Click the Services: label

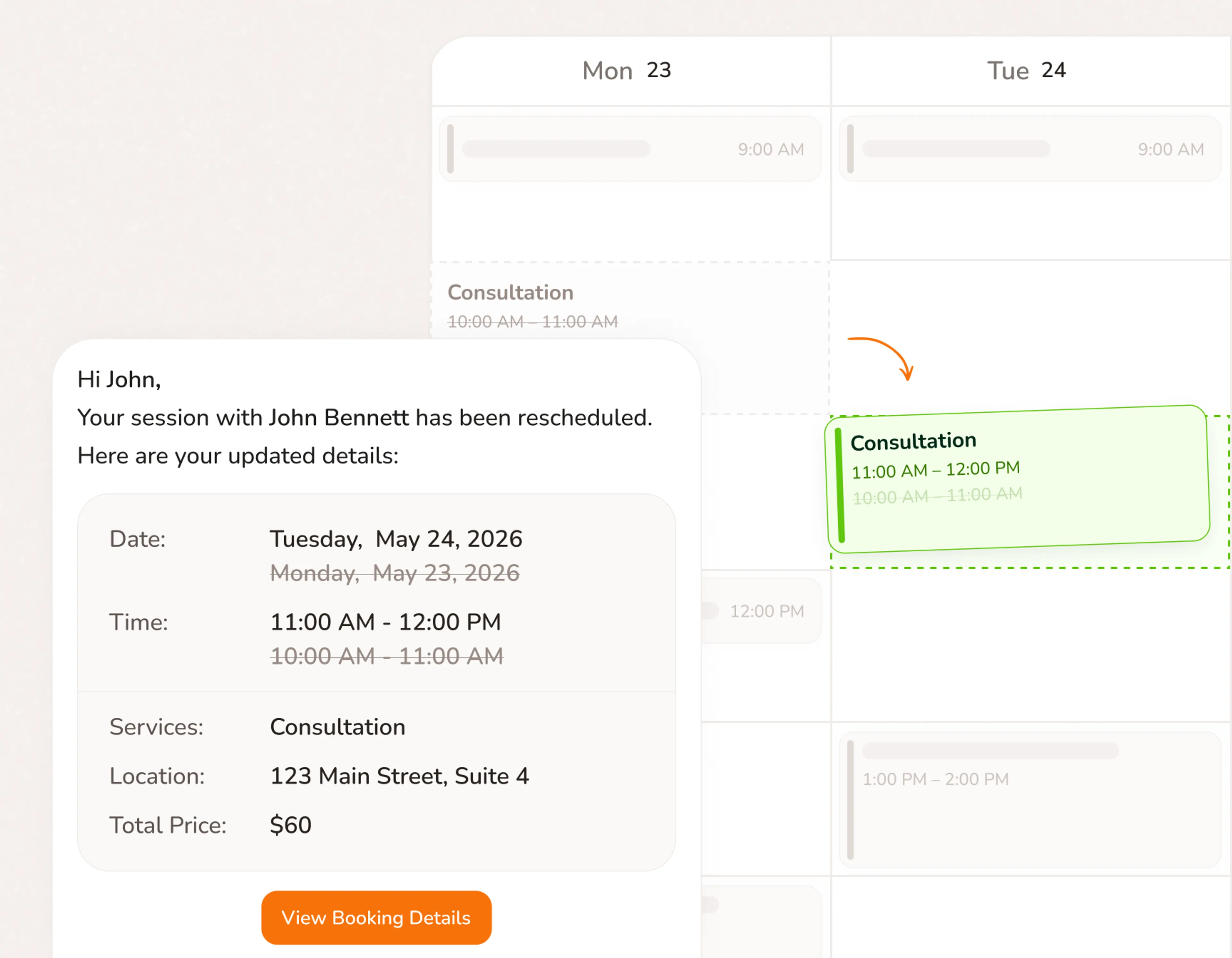[156, 727]
